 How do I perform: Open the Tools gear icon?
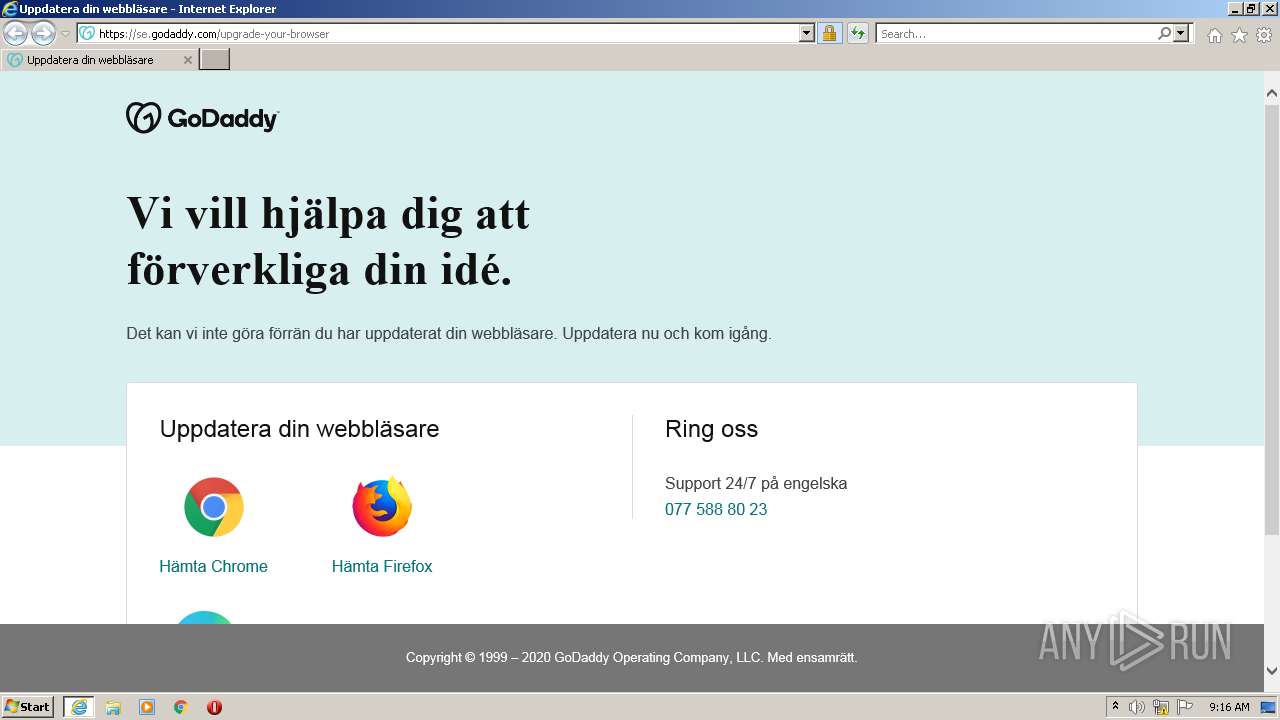(x=1264, y=35)
